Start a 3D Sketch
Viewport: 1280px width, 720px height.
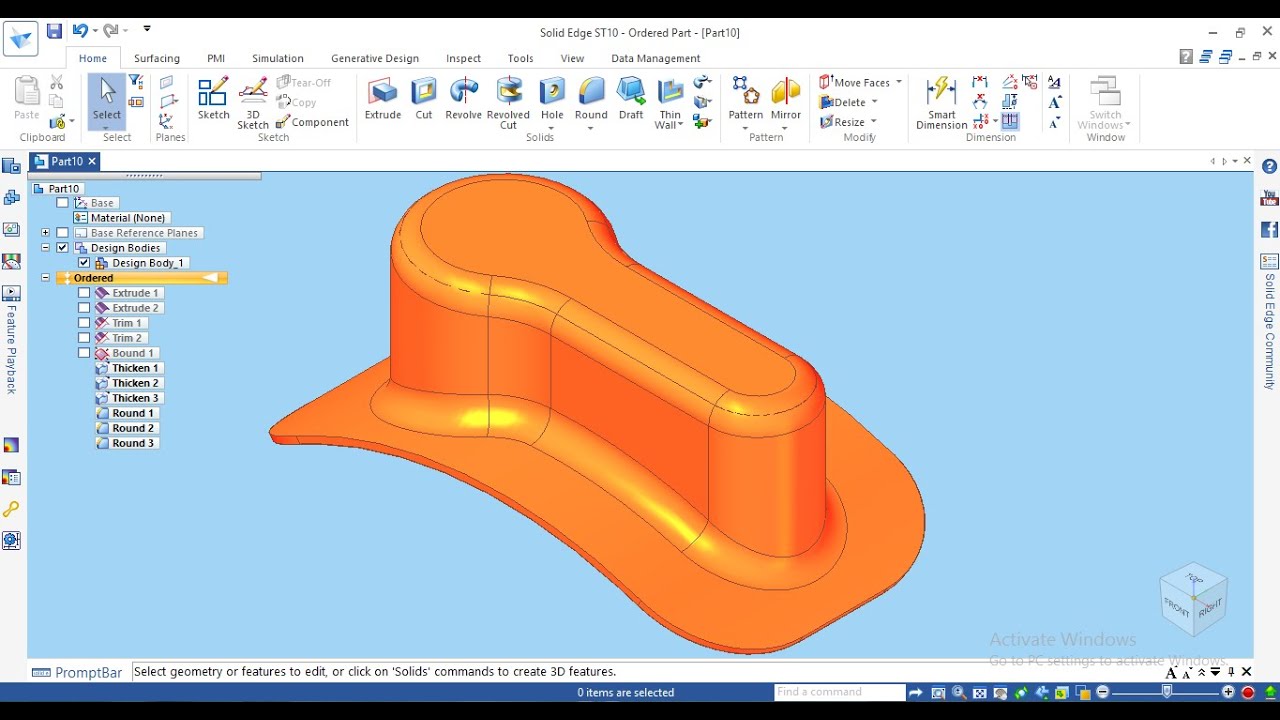click(x=253, y=103)
